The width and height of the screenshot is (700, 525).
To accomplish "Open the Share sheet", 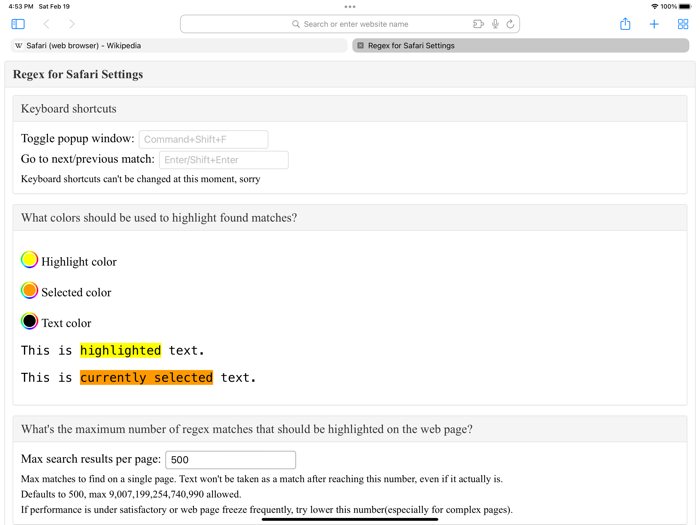I will click(625, 24).
